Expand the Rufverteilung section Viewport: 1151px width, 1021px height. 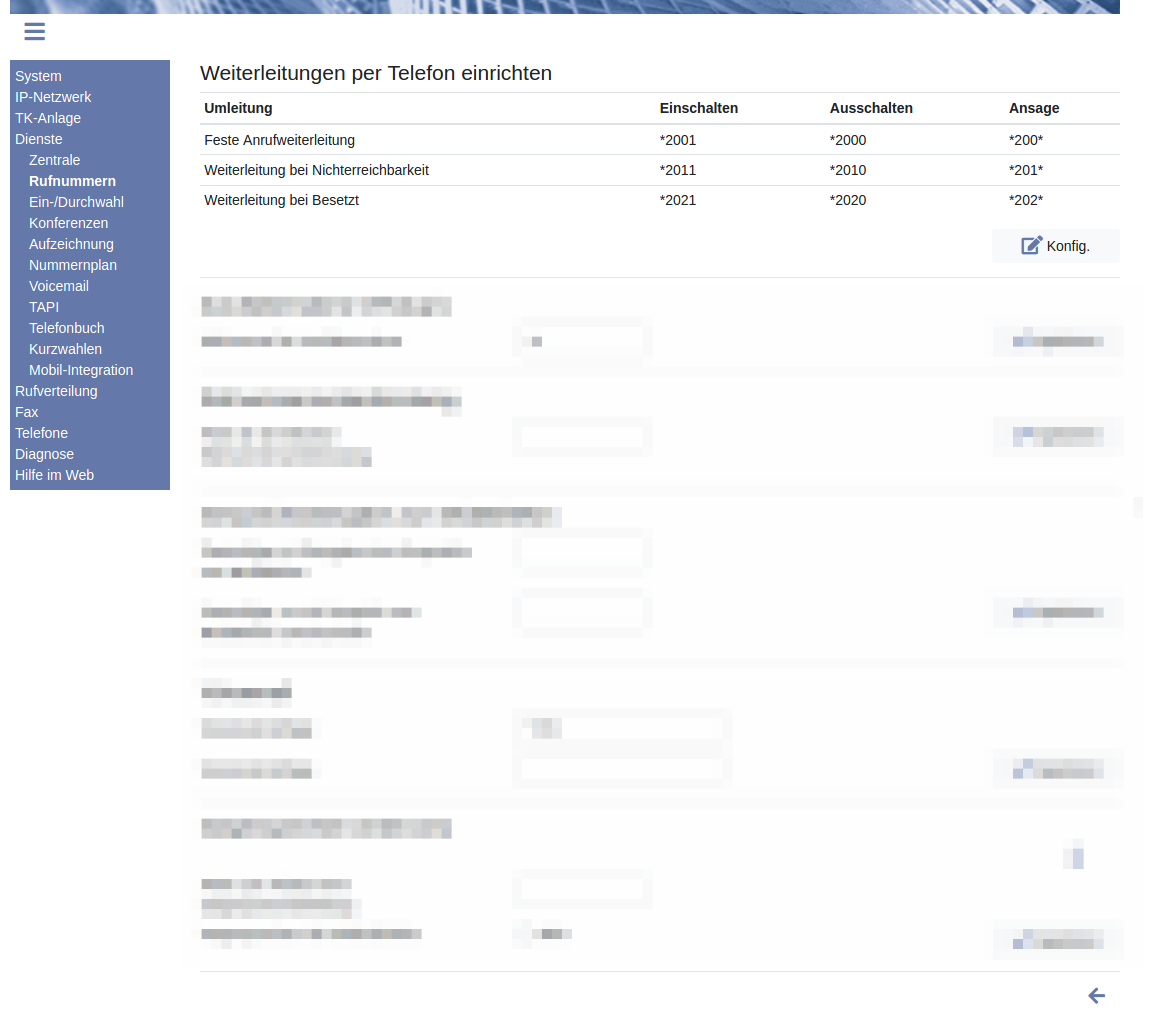(56, 391)
